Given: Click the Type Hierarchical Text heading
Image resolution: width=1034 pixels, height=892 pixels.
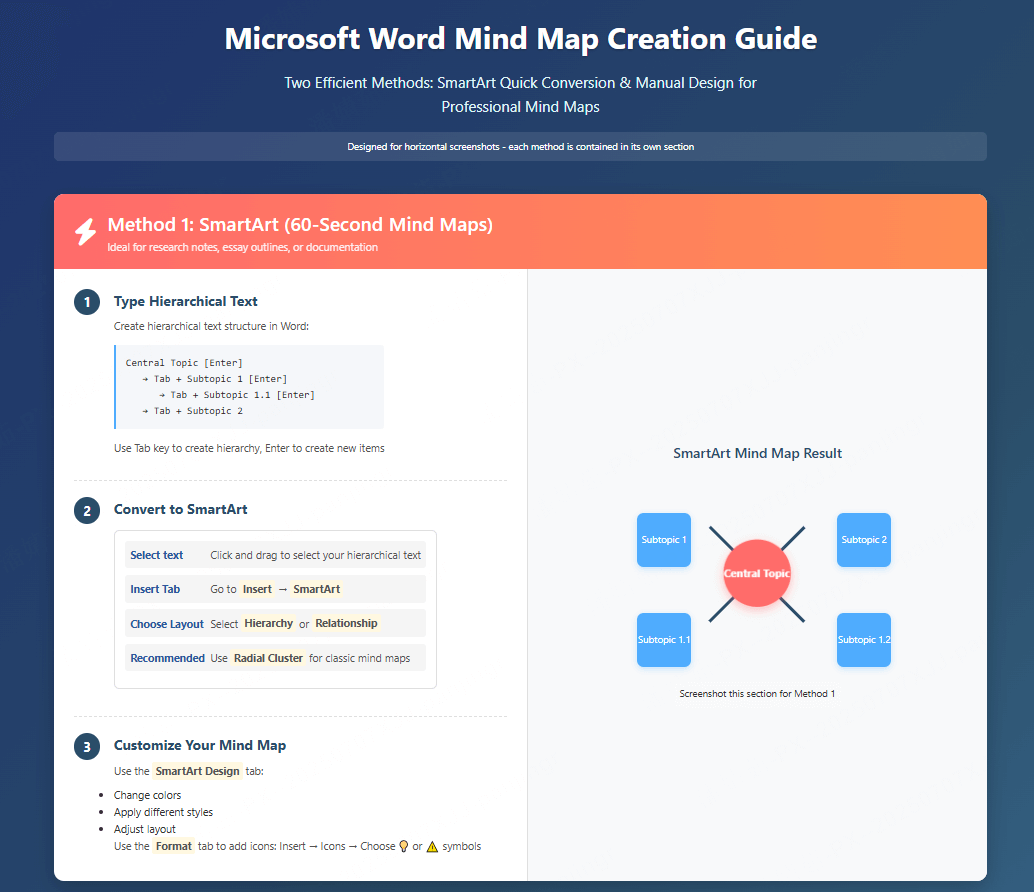Looking at the screenshot, I should coord(185,301).
